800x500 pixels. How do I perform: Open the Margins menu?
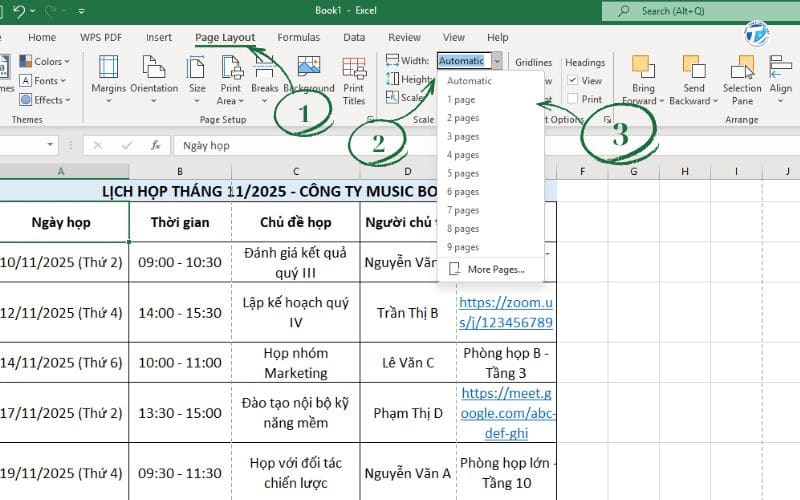coord(108,79)
